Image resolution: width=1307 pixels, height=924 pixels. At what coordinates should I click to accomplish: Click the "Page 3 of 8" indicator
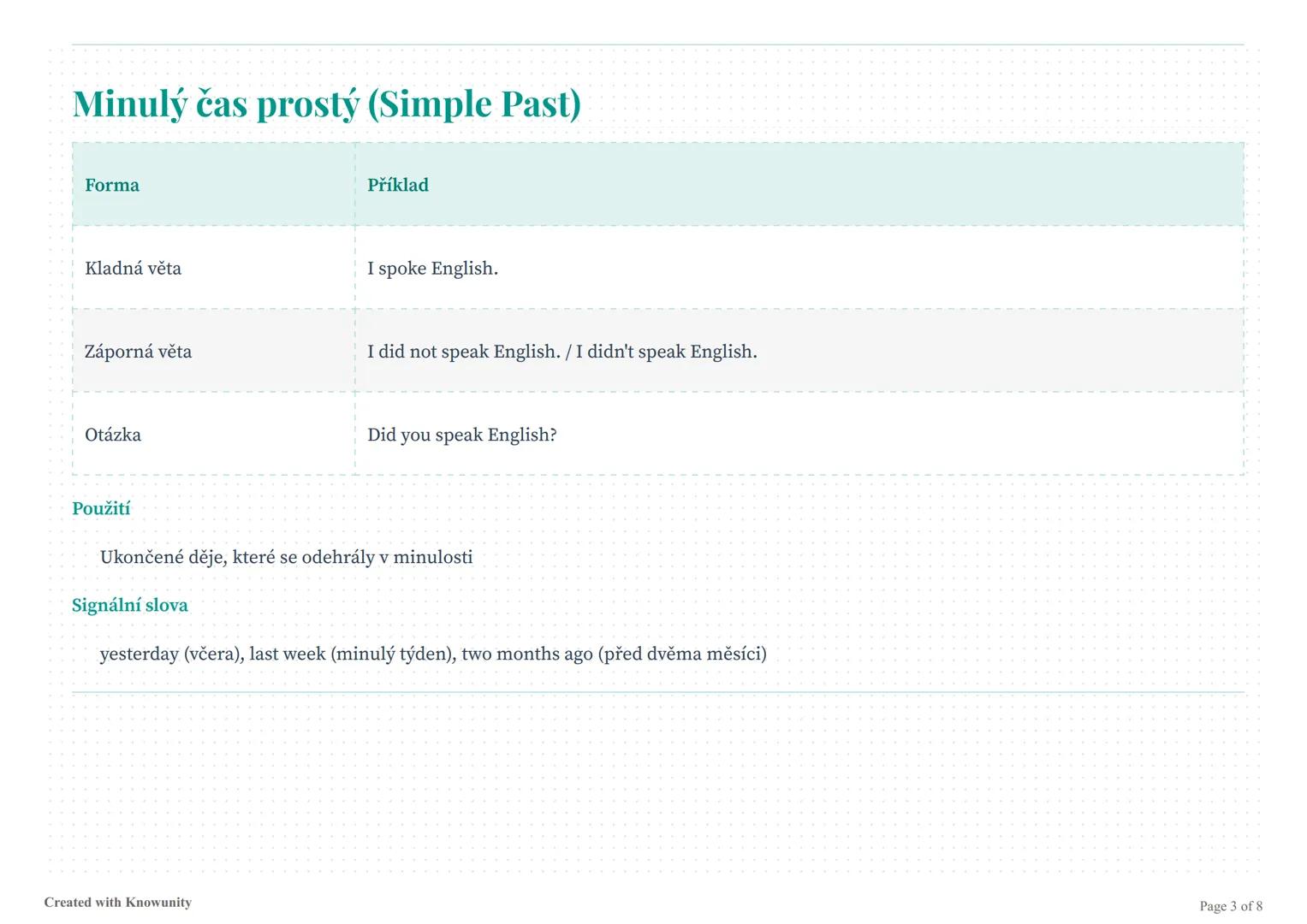click(x=1231, y=906)
